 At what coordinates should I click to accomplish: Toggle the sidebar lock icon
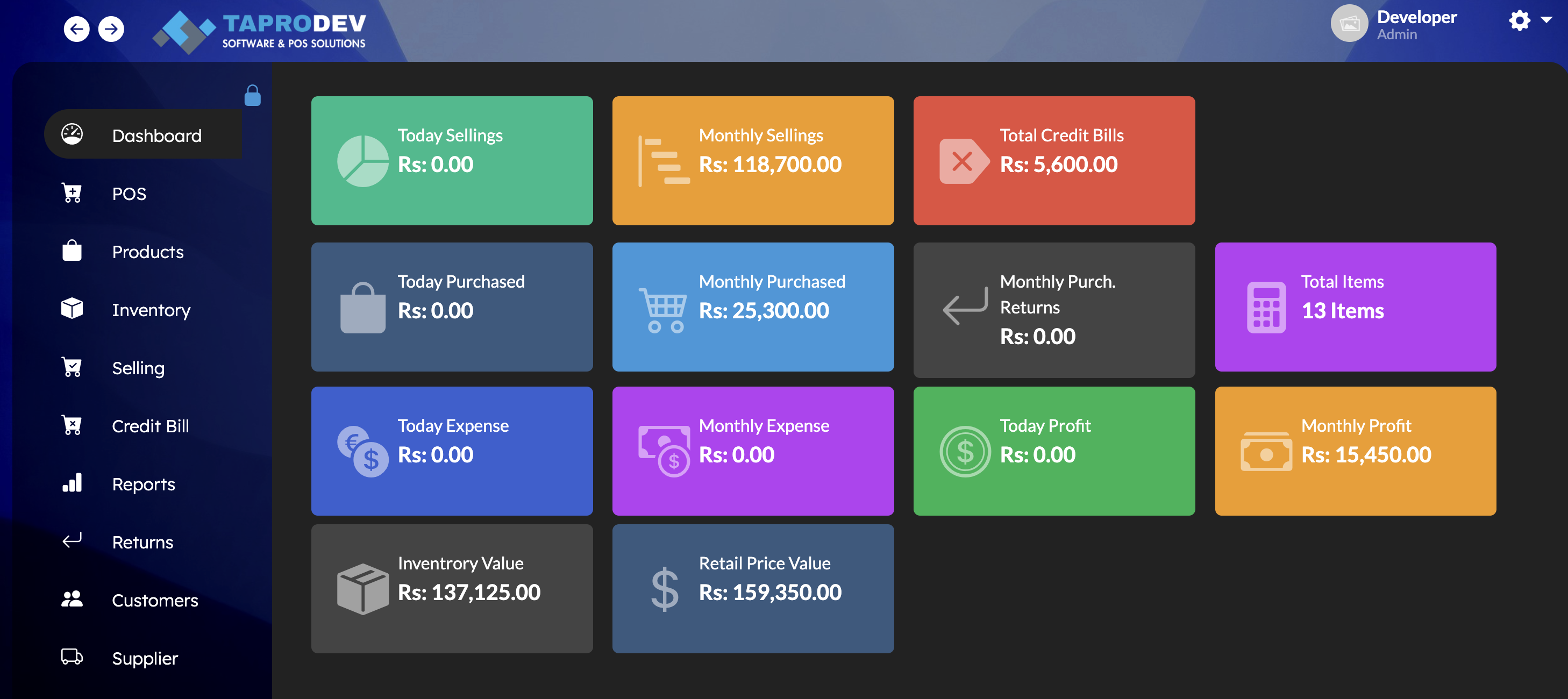[x=252, y=96]
